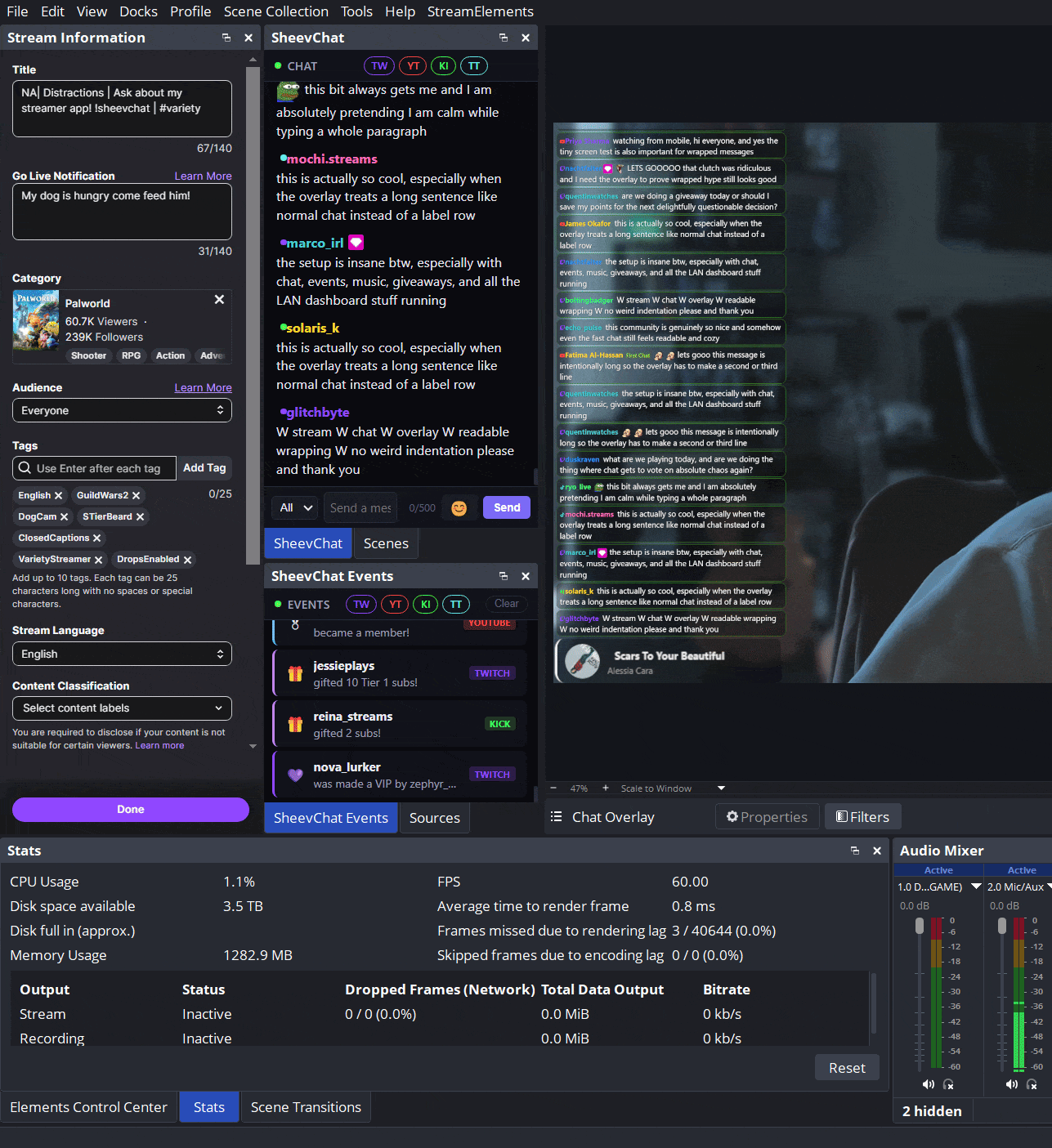Adjust the Desktop Audio volume fader
The width and height of the screenshot is (1052, 1148).
click(x=920, y=927)
